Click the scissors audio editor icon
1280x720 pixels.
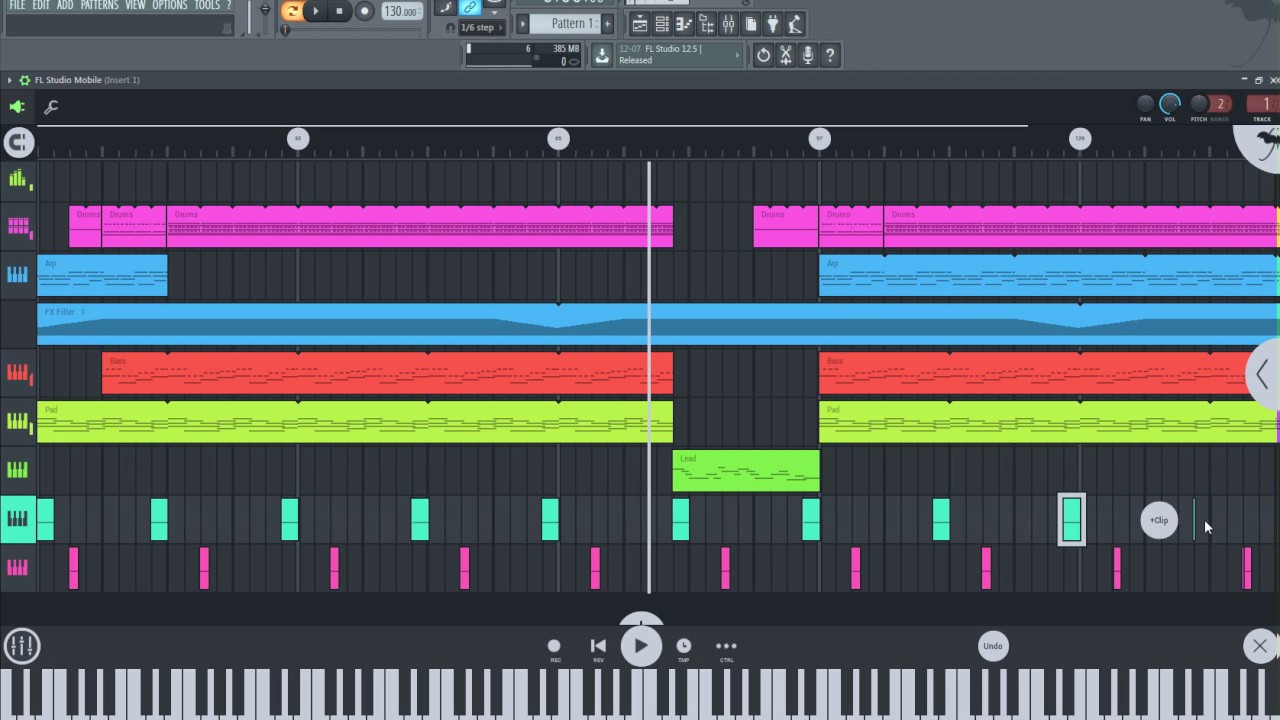pos(786,56)
